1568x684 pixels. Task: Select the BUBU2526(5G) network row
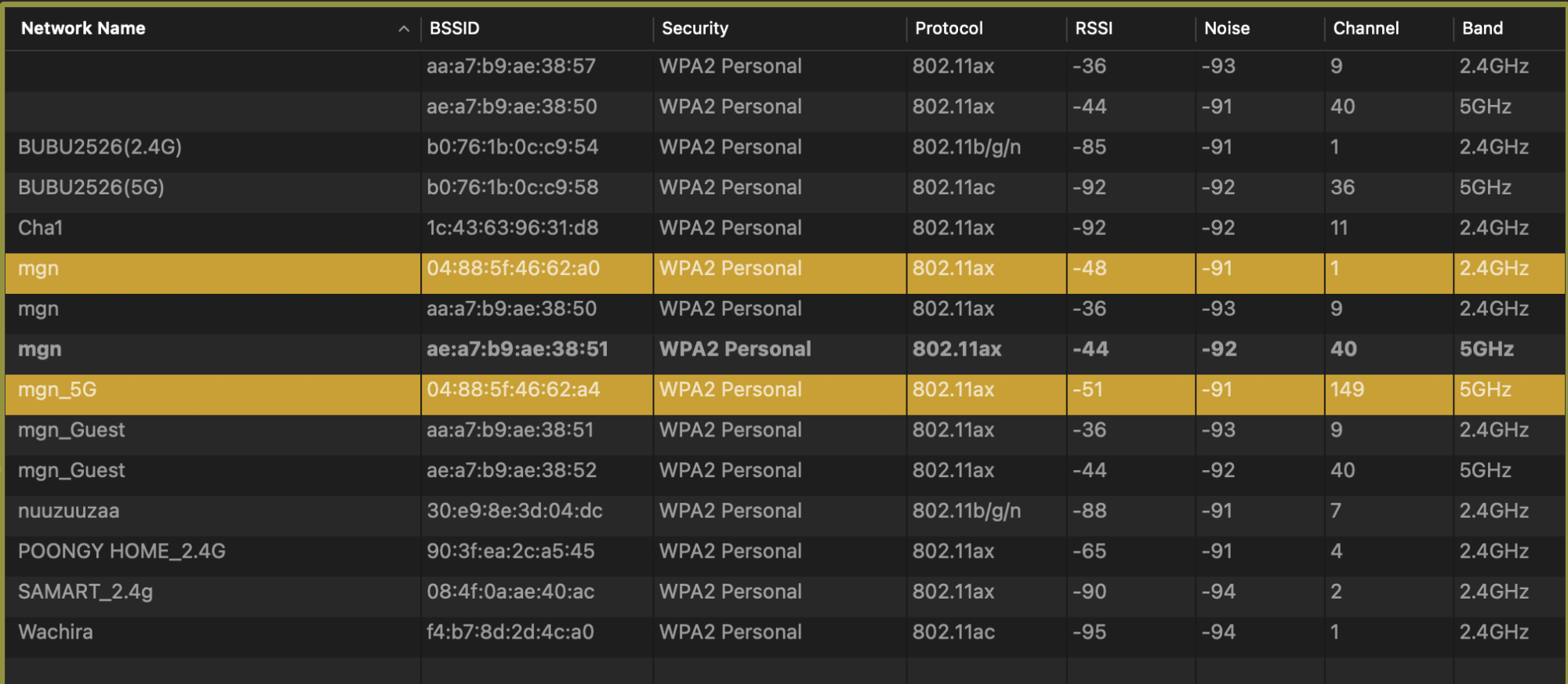point(92,188)
